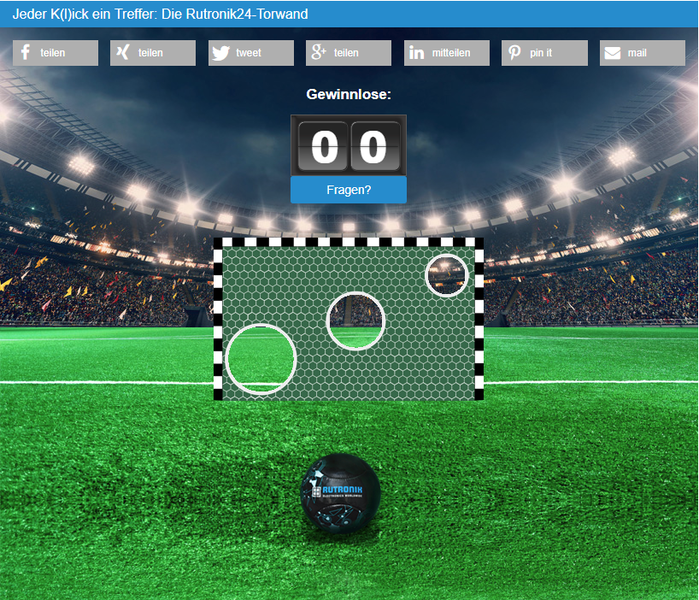Image resolution: width=699 pixels, height=600 pixels.
Task: Click the LinkedIn icon
Action: [x=417, y=53]
